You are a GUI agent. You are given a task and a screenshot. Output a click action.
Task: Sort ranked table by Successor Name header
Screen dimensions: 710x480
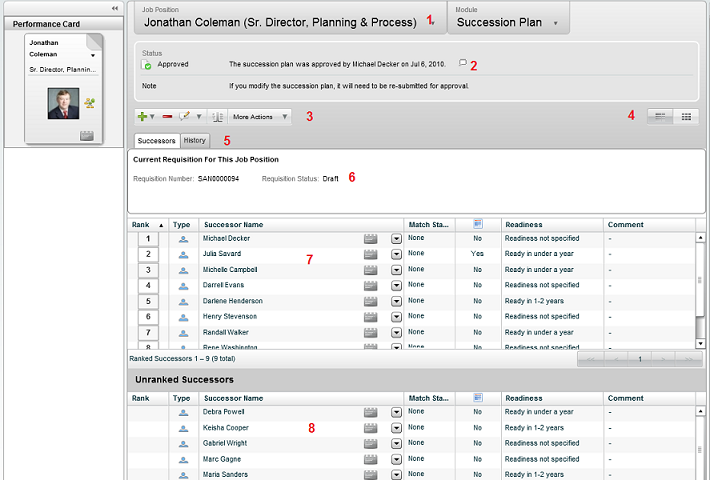click(301, 225)
